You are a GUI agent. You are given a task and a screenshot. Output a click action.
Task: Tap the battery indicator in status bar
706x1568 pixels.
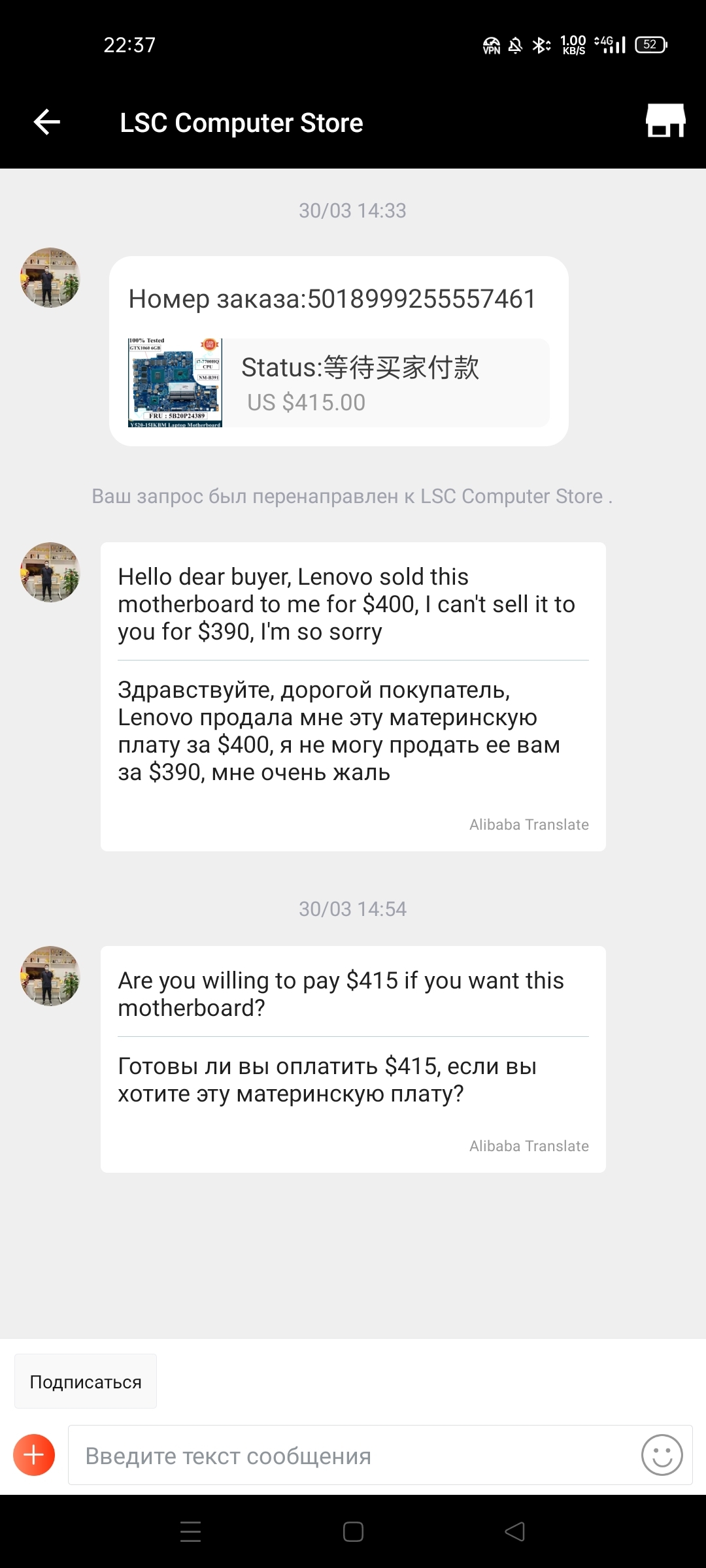click(x=650, y=44)
